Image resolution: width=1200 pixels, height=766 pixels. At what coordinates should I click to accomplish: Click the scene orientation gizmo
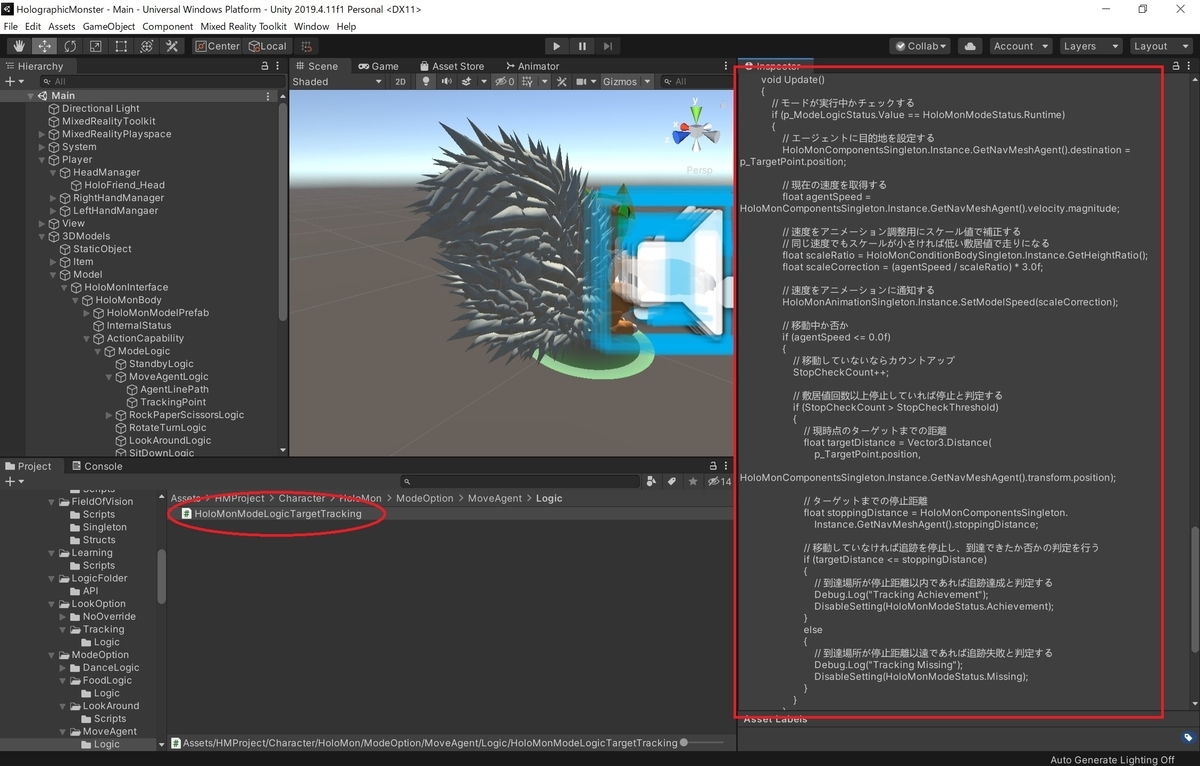697,132
